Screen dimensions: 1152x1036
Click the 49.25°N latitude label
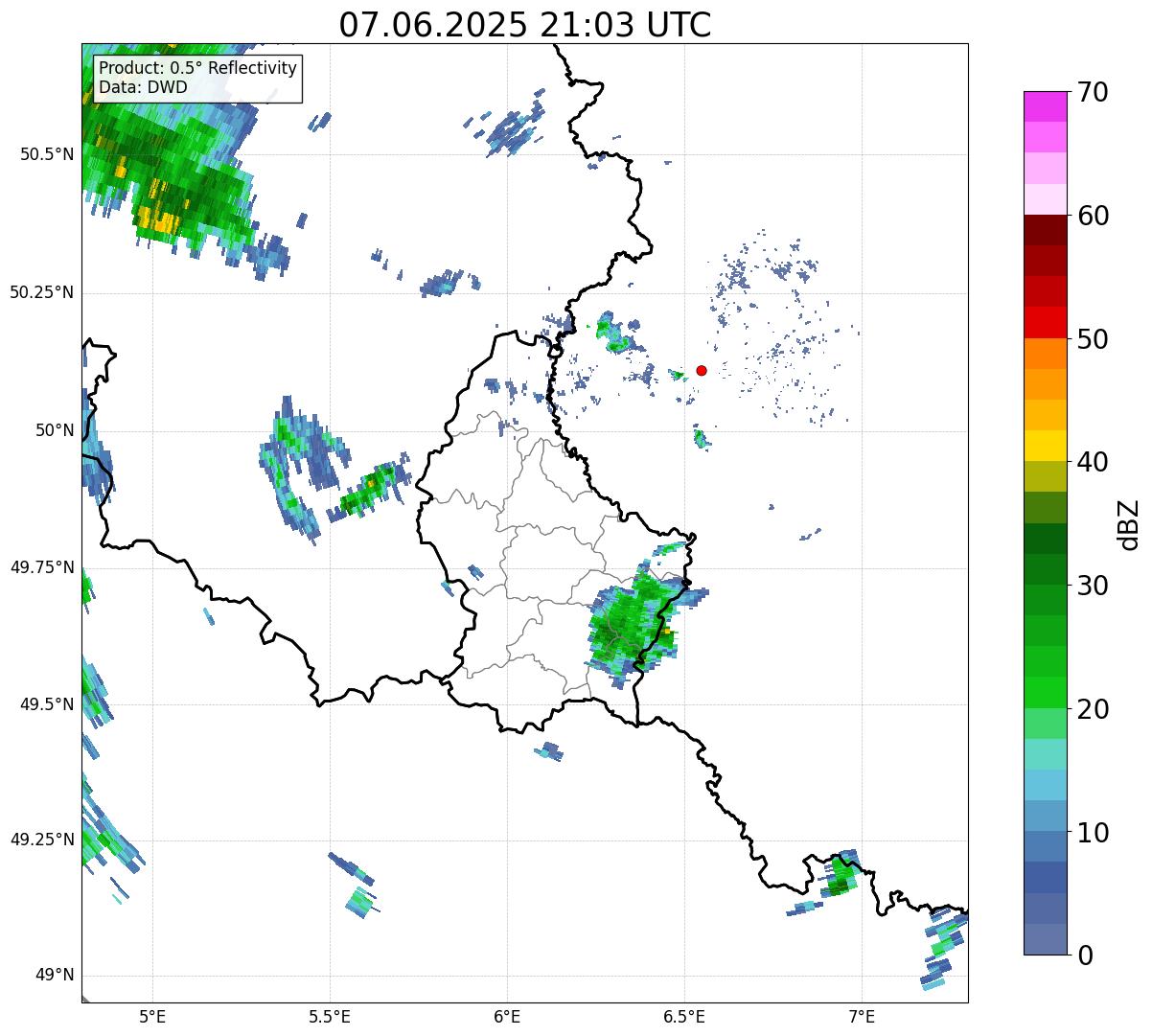[42, 840]
